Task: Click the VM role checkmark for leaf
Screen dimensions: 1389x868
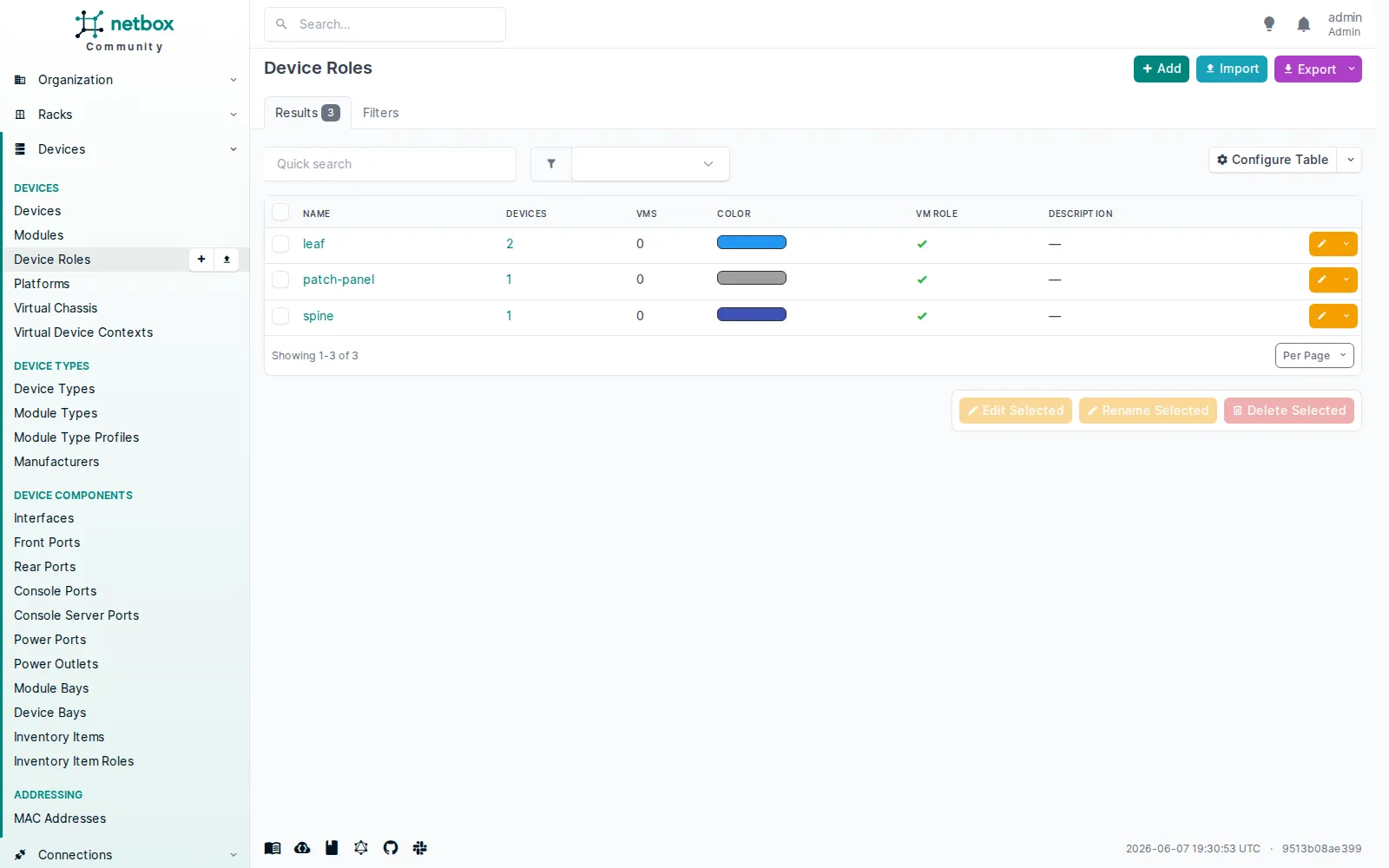Action: click(922, 244)
